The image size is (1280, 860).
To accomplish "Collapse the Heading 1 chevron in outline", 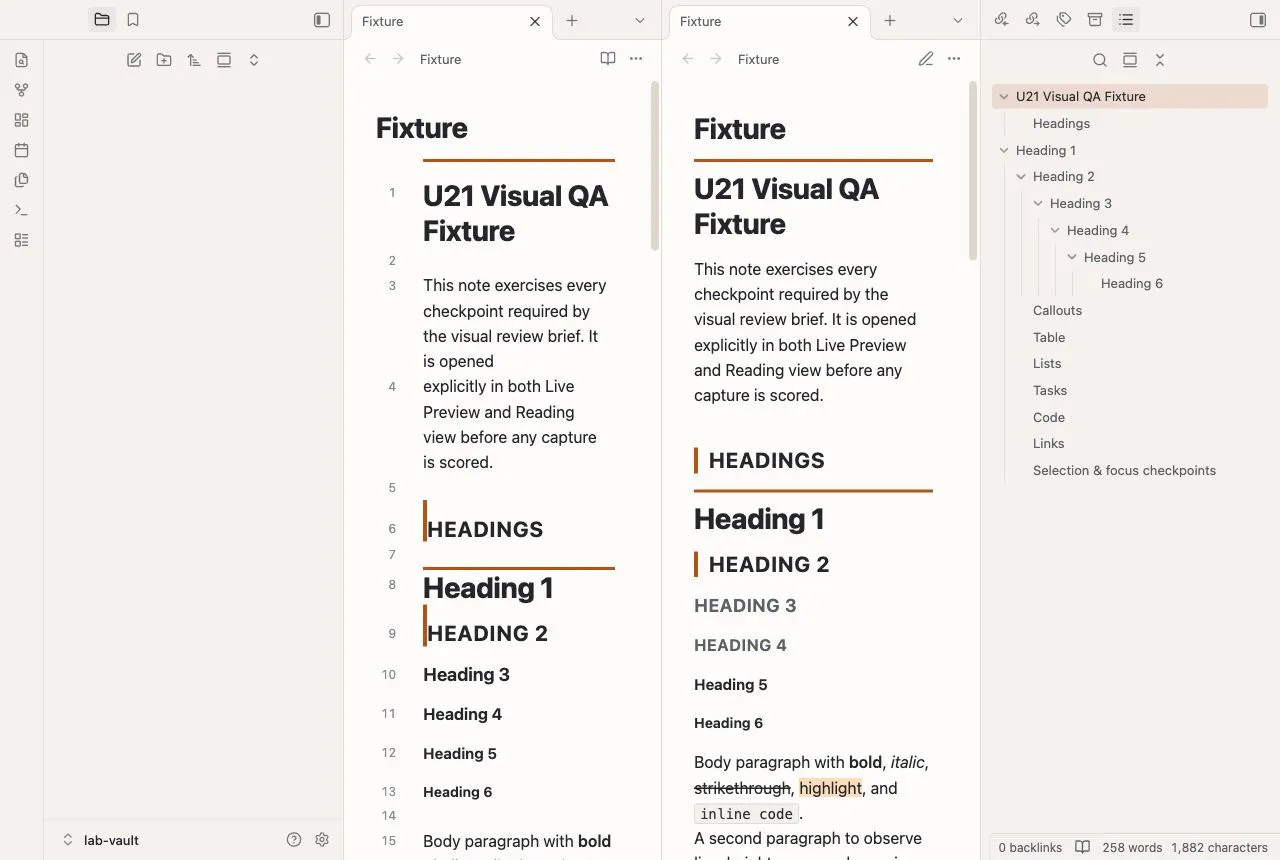I will tap(1004, 151).
